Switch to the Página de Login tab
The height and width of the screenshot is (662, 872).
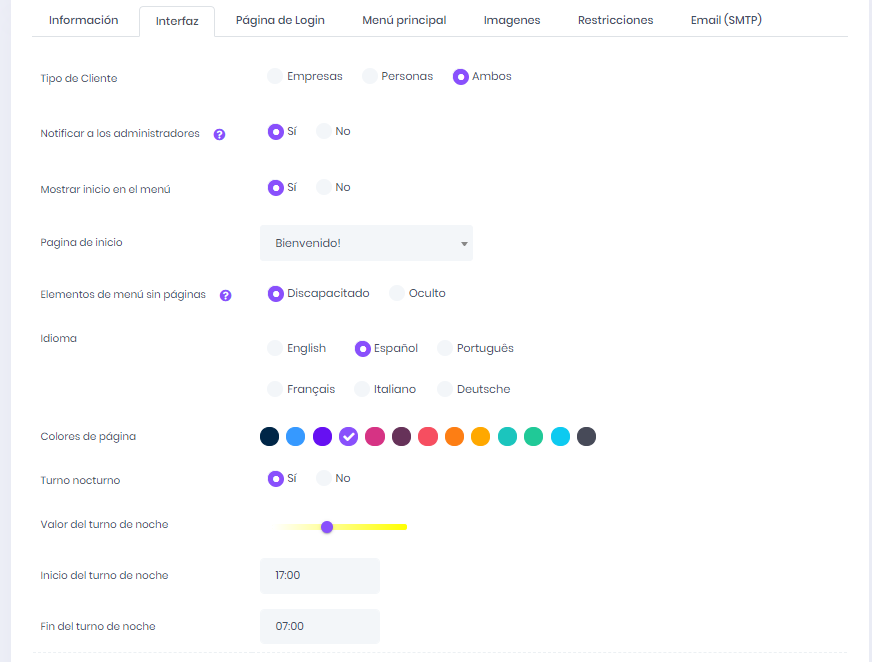[280, 20]
